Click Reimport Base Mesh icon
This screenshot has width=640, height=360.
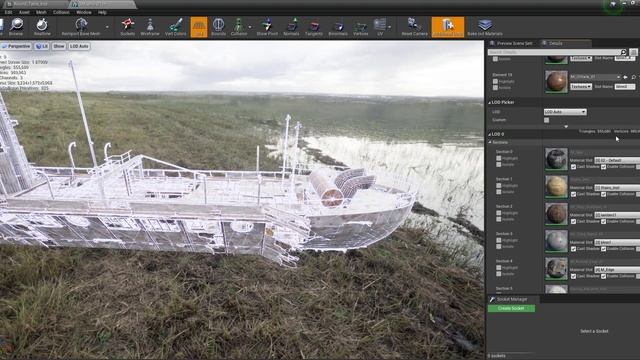(x=81, y=27)
